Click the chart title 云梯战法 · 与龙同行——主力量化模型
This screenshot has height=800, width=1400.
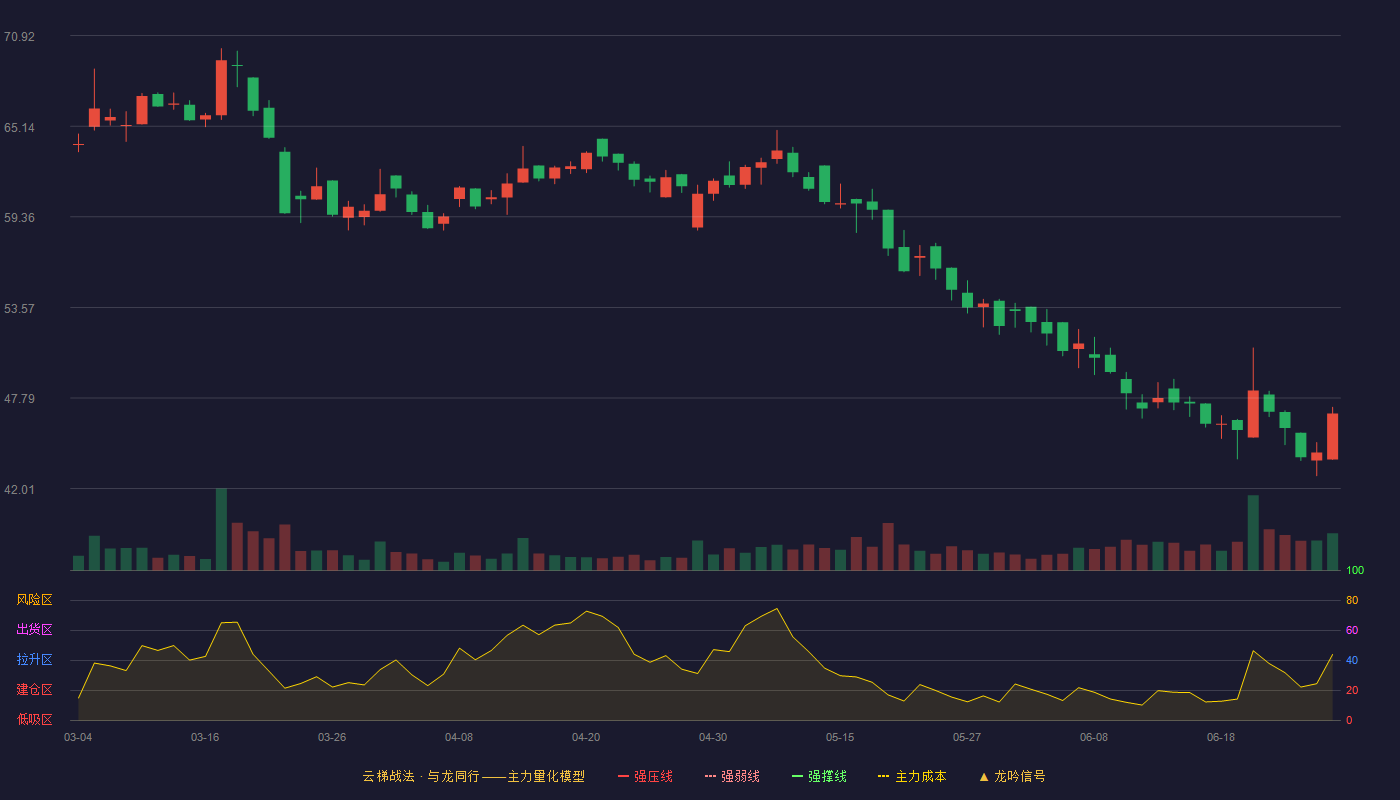[473, 776]
